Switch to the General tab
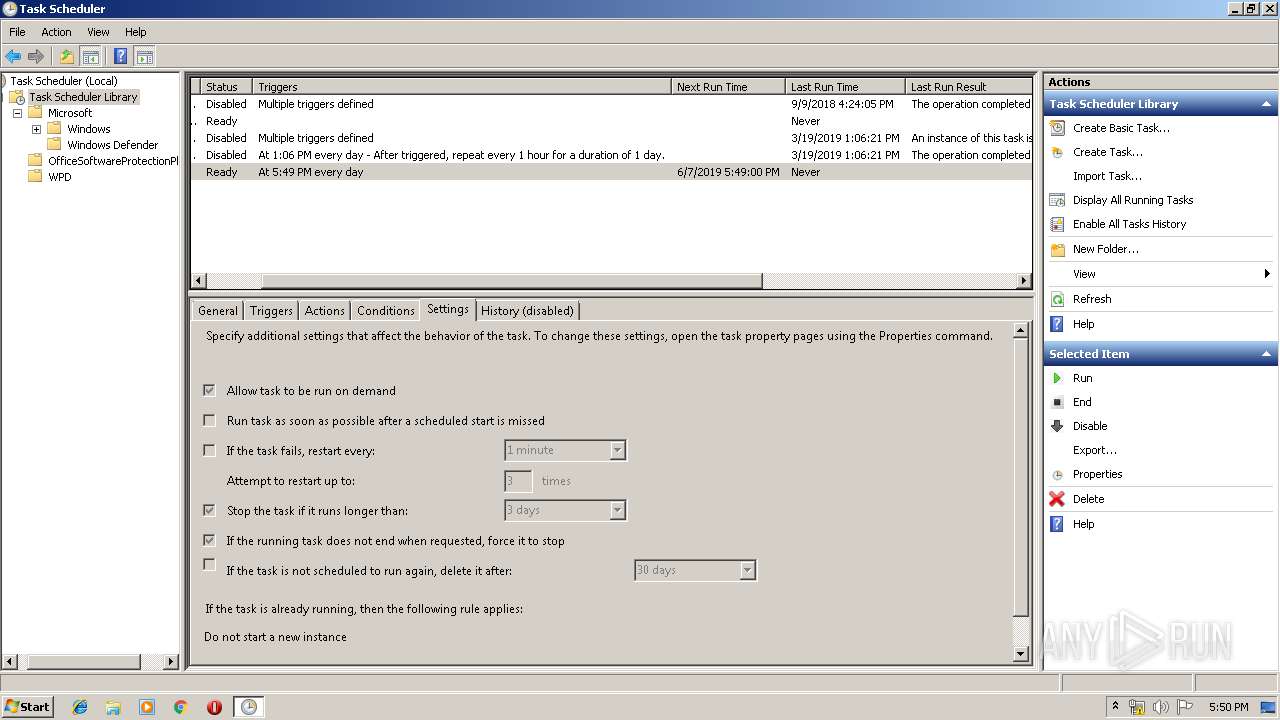 pyautogui.click(x=218, y=311)
